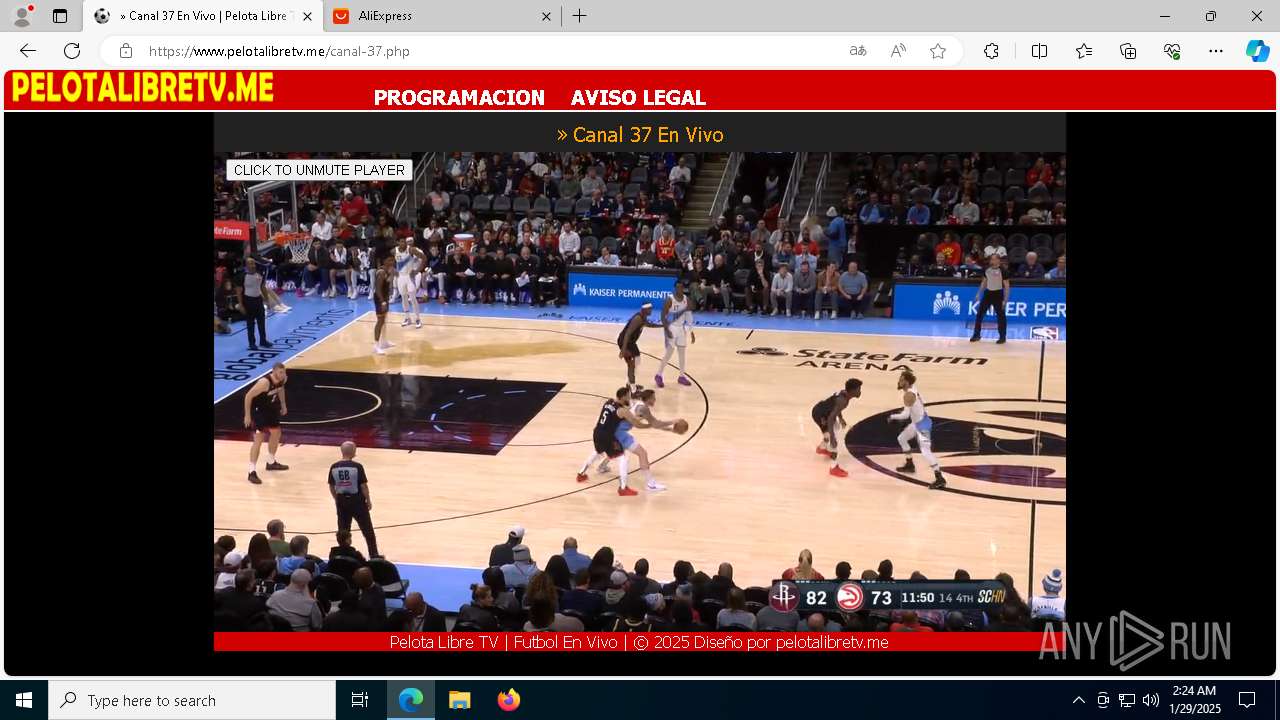Open the AVISO LEGAL menu item
1280x720 pixels.
[638, 98]
